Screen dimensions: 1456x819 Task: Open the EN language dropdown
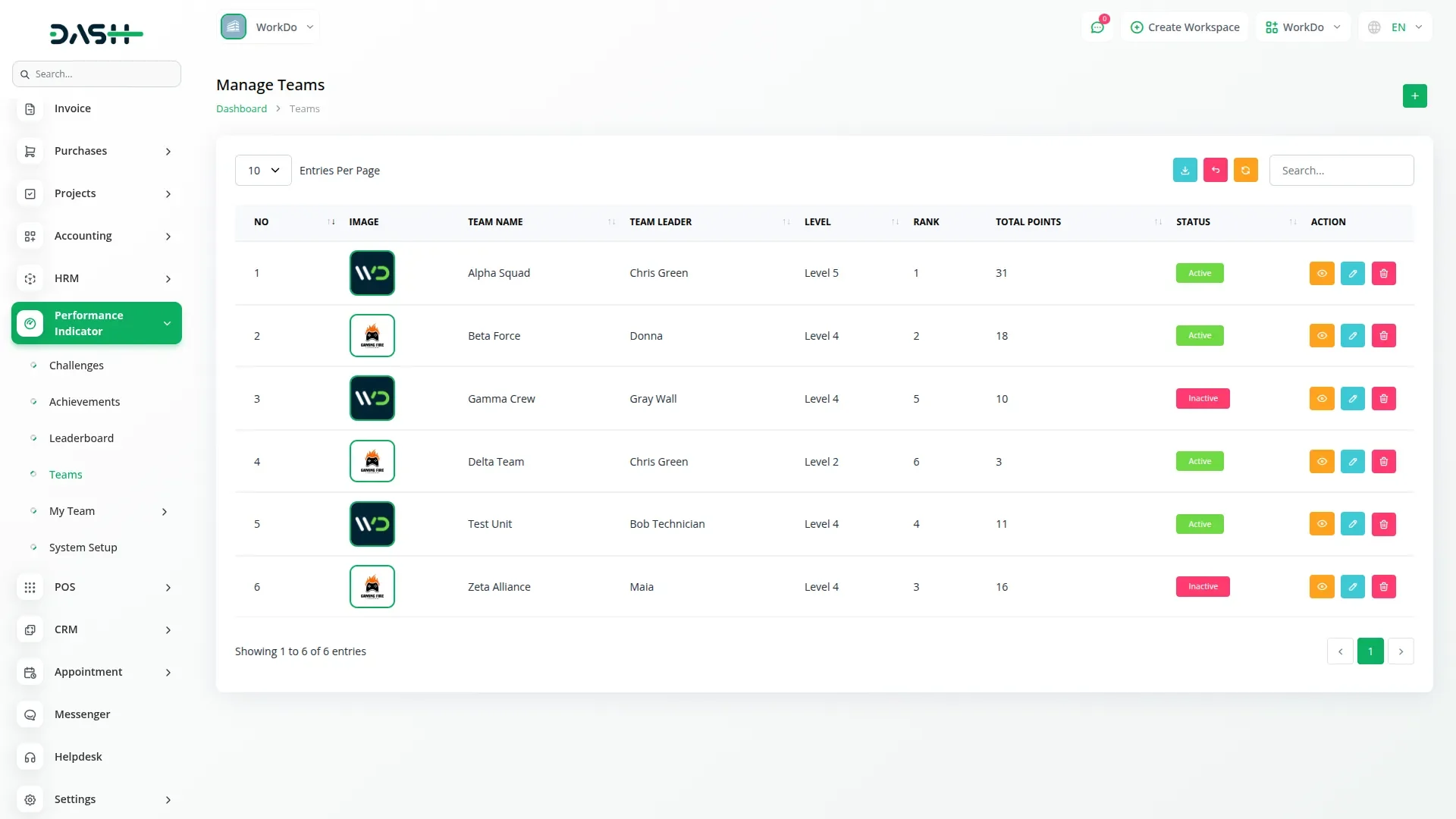coord(1395,27)
